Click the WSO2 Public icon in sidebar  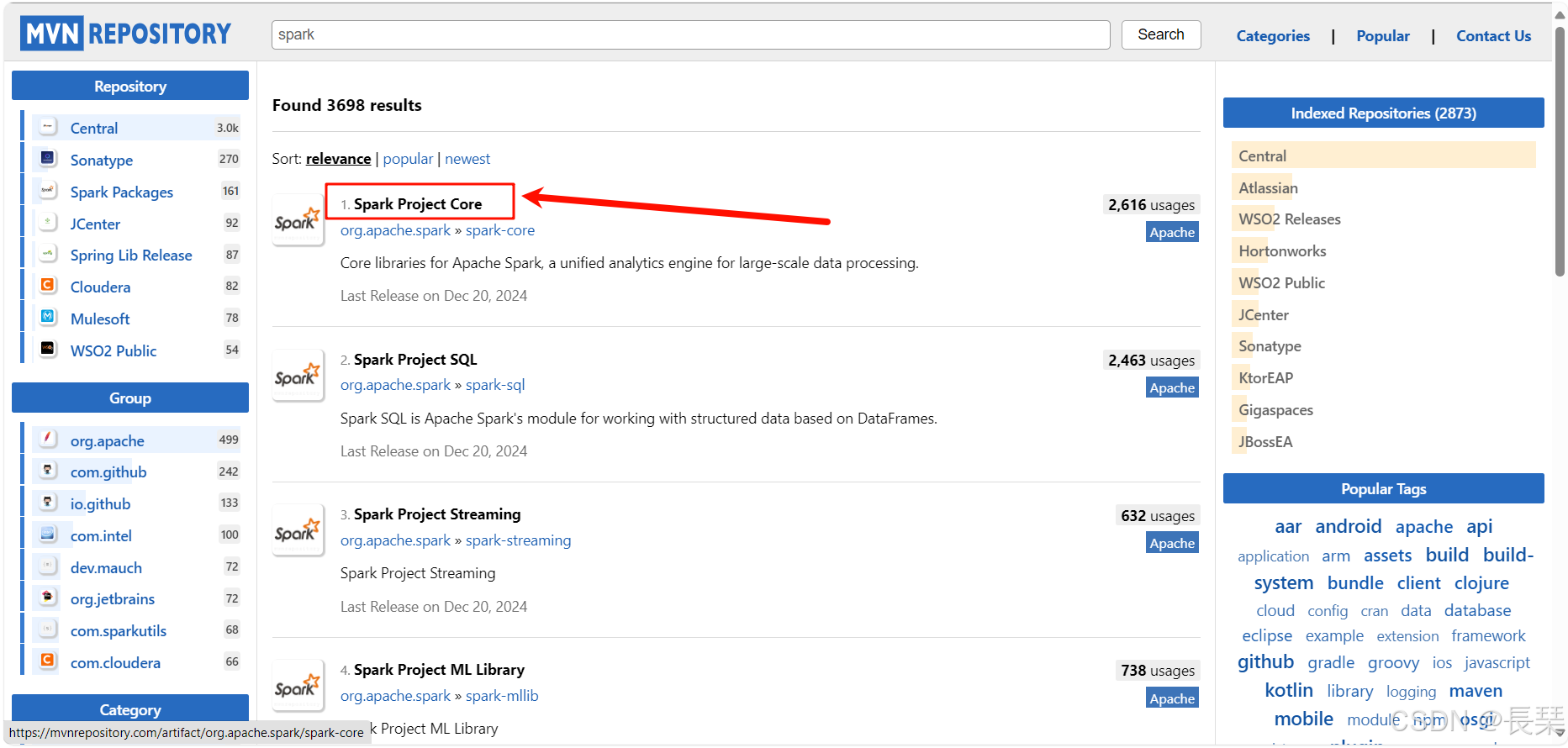click(x=48, y=350)
